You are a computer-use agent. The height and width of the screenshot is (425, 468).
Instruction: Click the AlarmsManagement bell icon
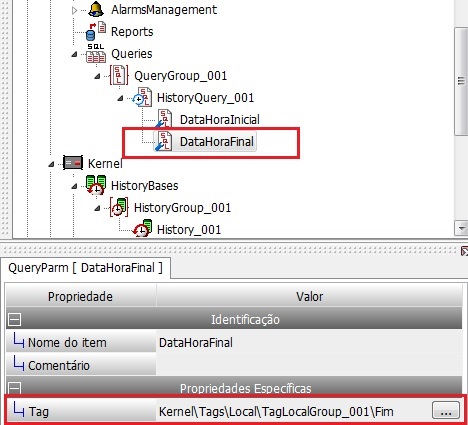click(x=96, y=9)
